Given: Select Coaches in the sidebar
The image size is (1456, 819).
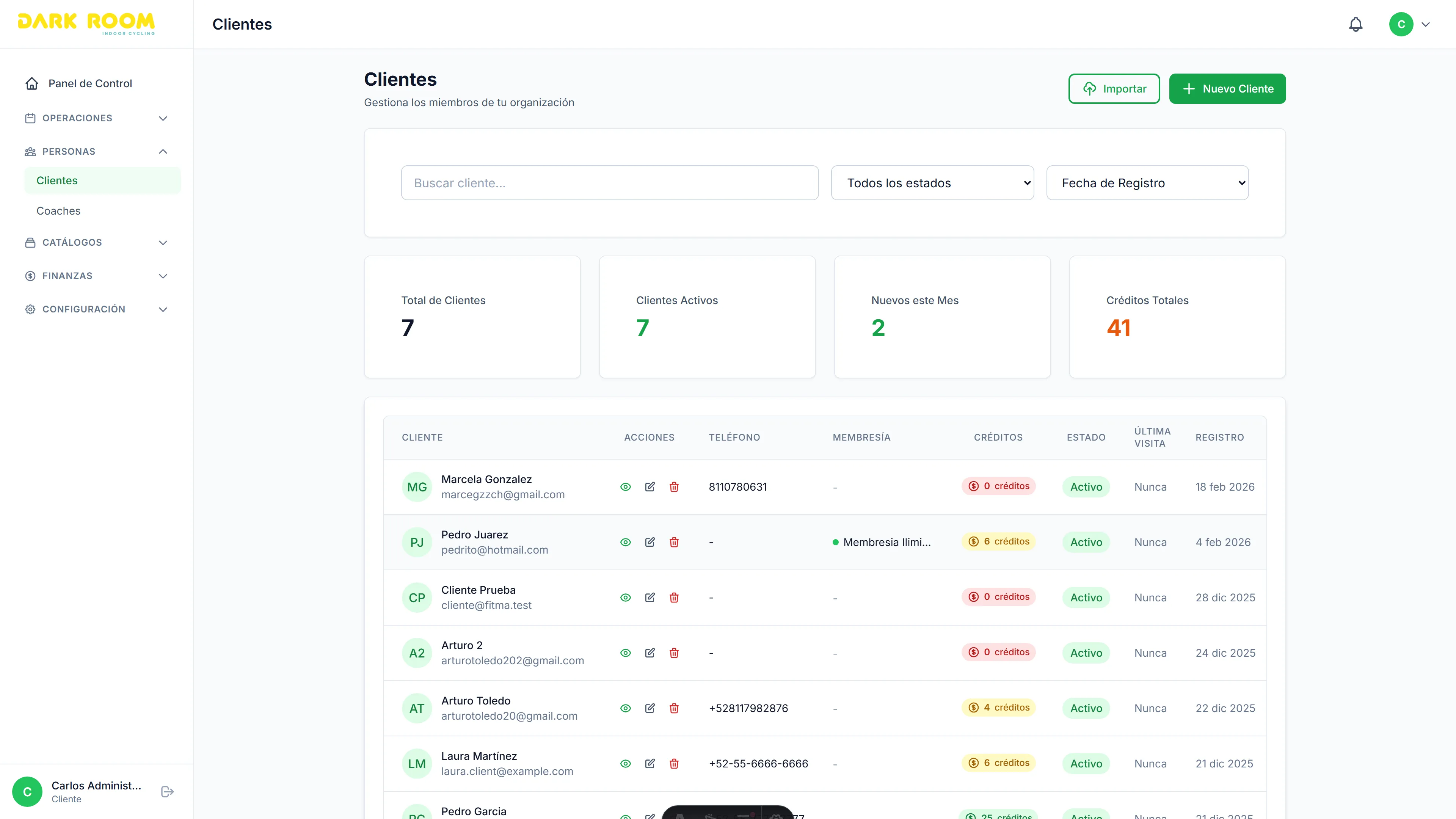Looking at the screenshot, I should pos(58,211).
